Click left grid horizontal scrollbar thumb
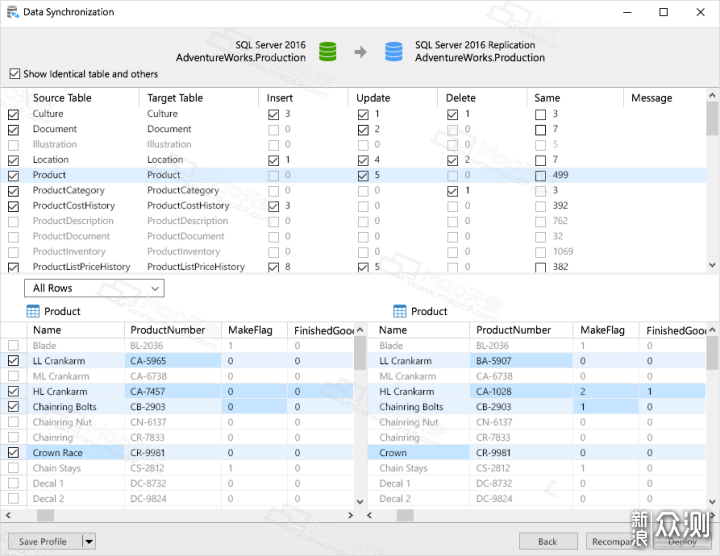This screenshot has width=720, height=556. (45, 515)
